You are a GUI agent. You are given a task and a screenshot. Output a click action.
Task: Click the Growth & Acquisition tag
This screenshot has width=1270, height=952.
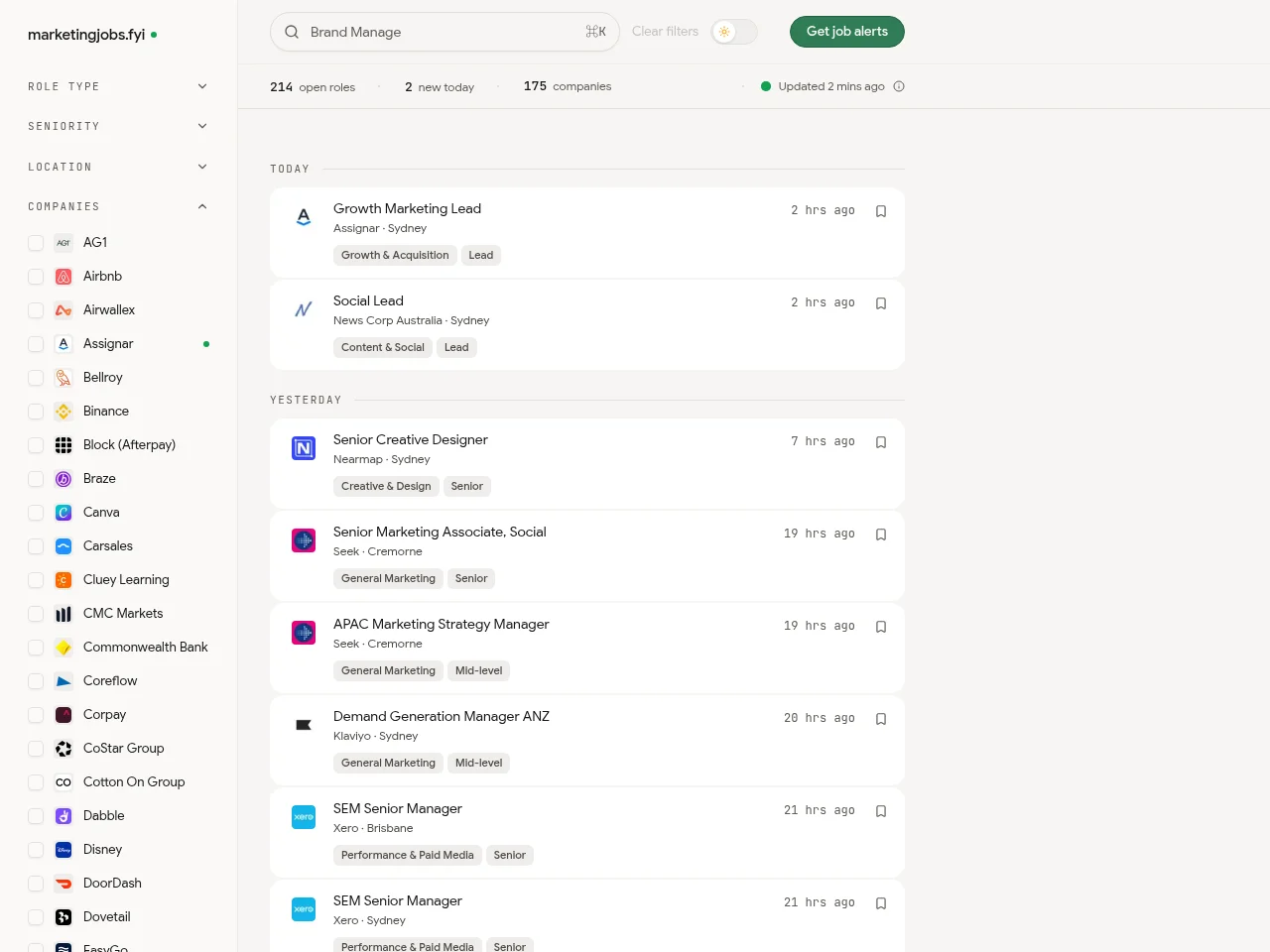[395, 255]
